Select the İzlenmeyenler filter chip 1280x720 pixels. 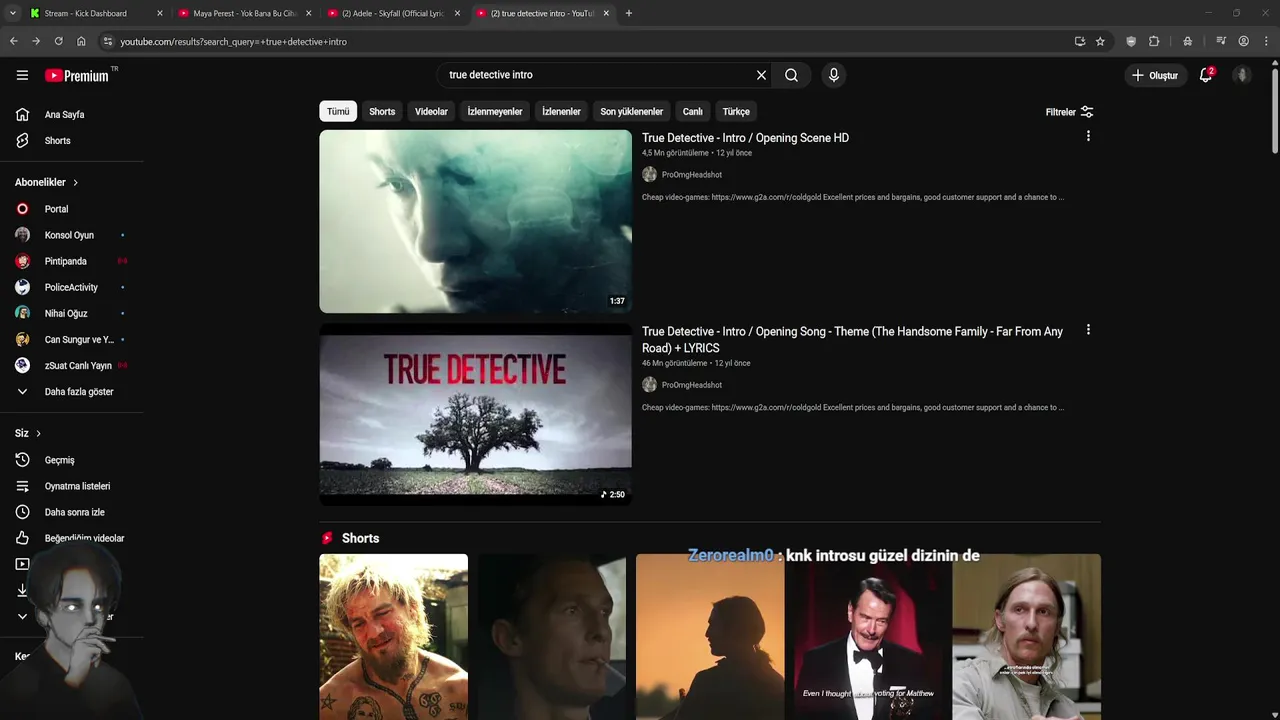point(495,111)
